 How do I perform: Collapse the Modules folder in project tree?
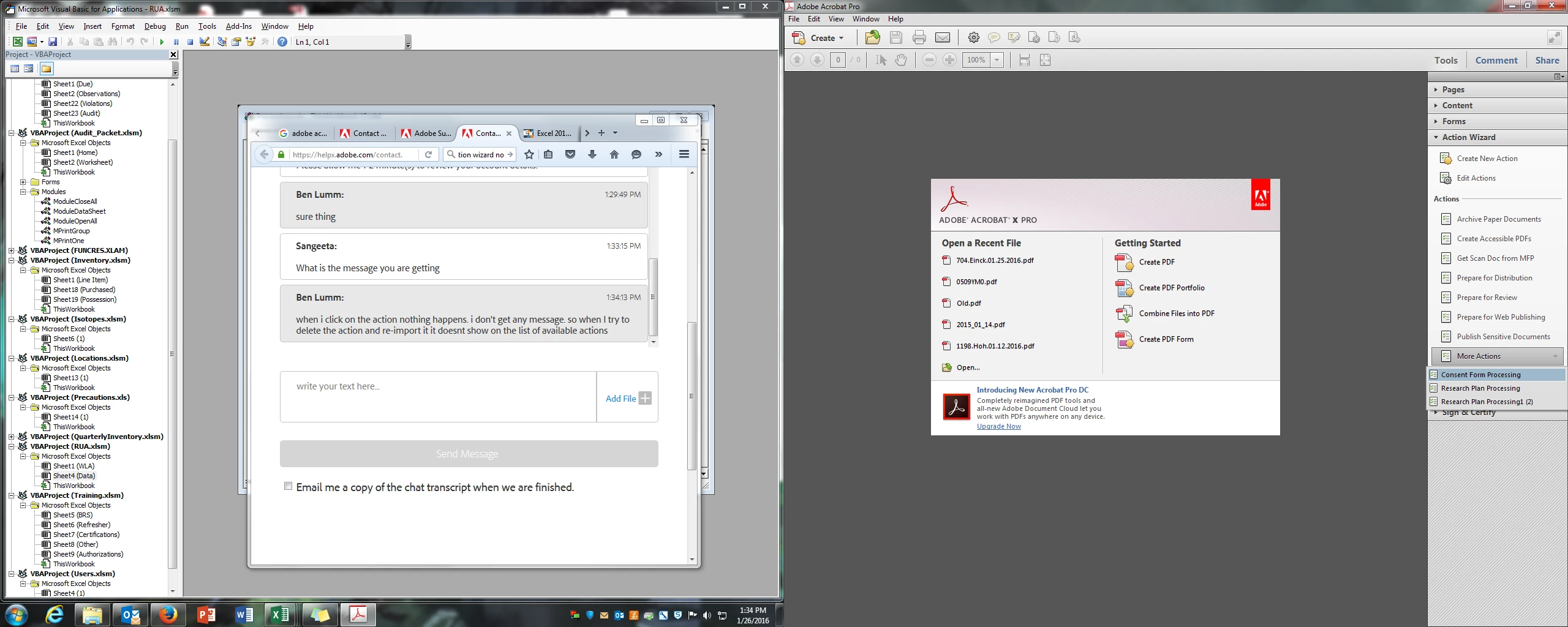(23, 192)
